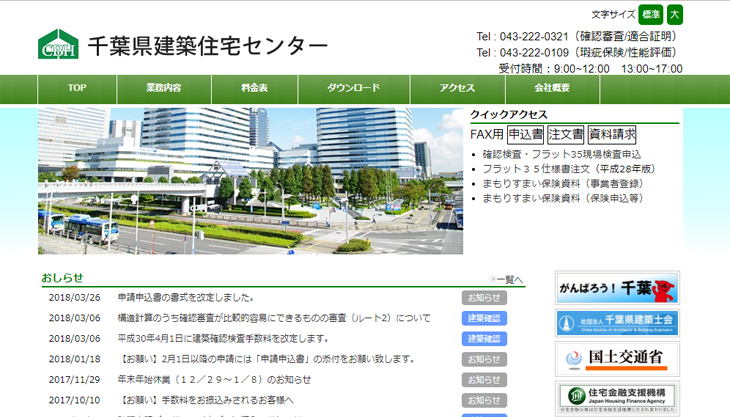Click the CBH house logo icon
Screen dimensions: 730x417
tap(58, 45)
